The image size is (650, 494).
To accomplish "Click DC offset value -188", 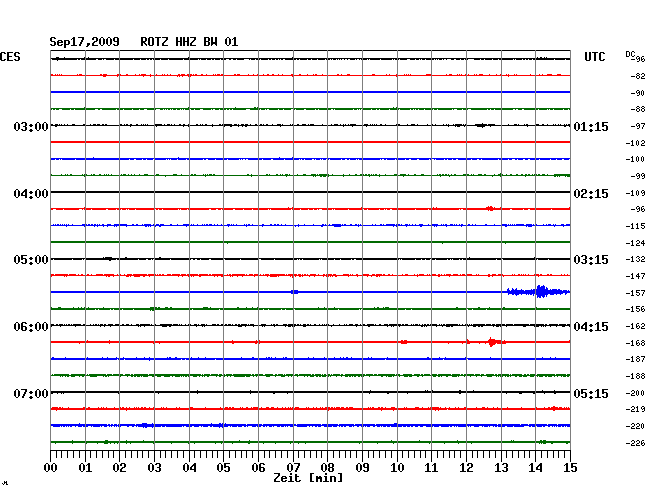I will pyautogui.click(x=635, y=376).
